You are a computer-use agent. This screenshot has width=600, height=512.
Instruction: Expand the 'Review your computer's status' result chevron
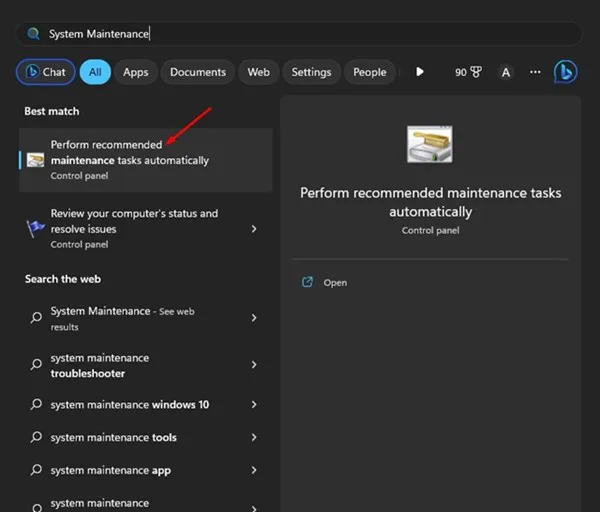(254, 229)
